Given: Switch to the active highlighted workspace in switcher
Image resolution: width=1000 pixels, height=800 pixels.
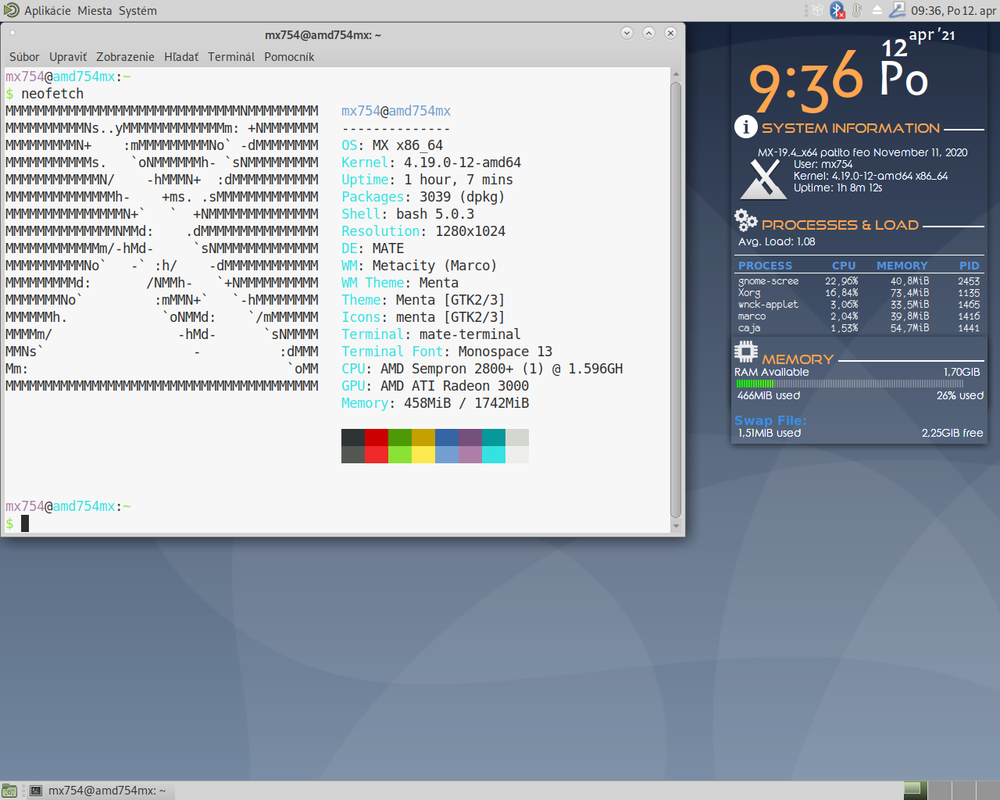Looking at the screenshot, I should tap(915, 790).
